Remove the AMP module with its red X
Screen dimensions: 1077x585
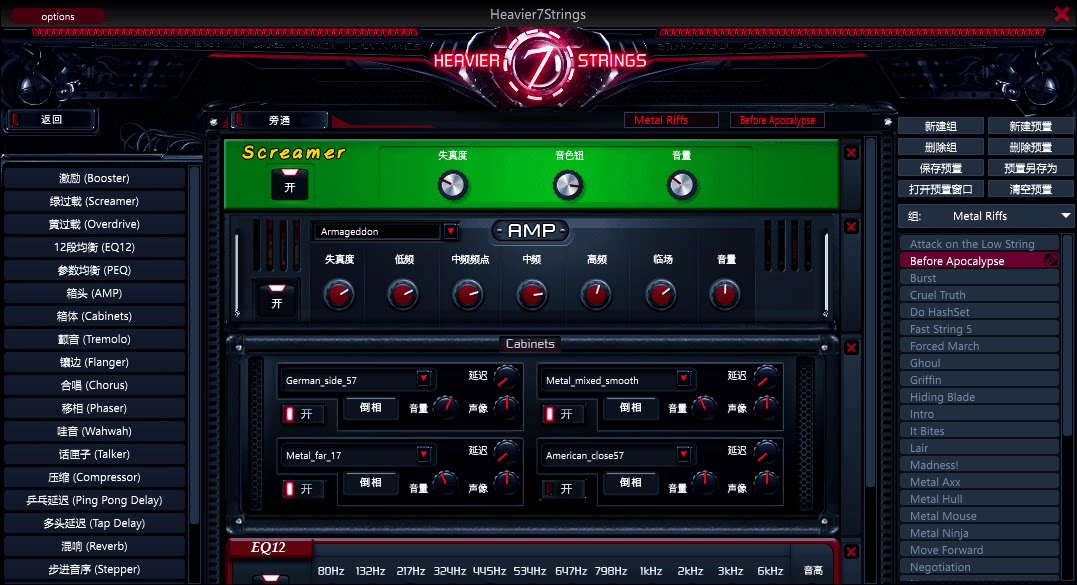[851, 227]
